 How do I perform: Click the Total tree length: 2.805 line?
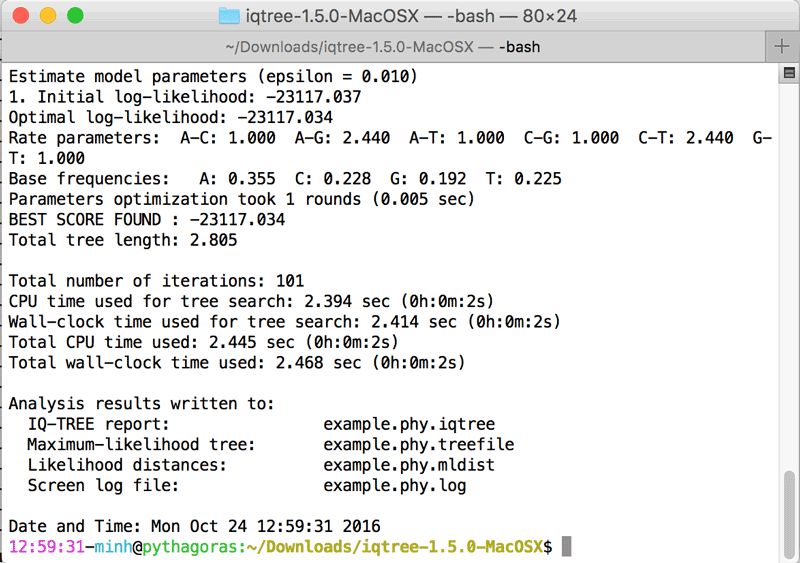coord(123,240)
